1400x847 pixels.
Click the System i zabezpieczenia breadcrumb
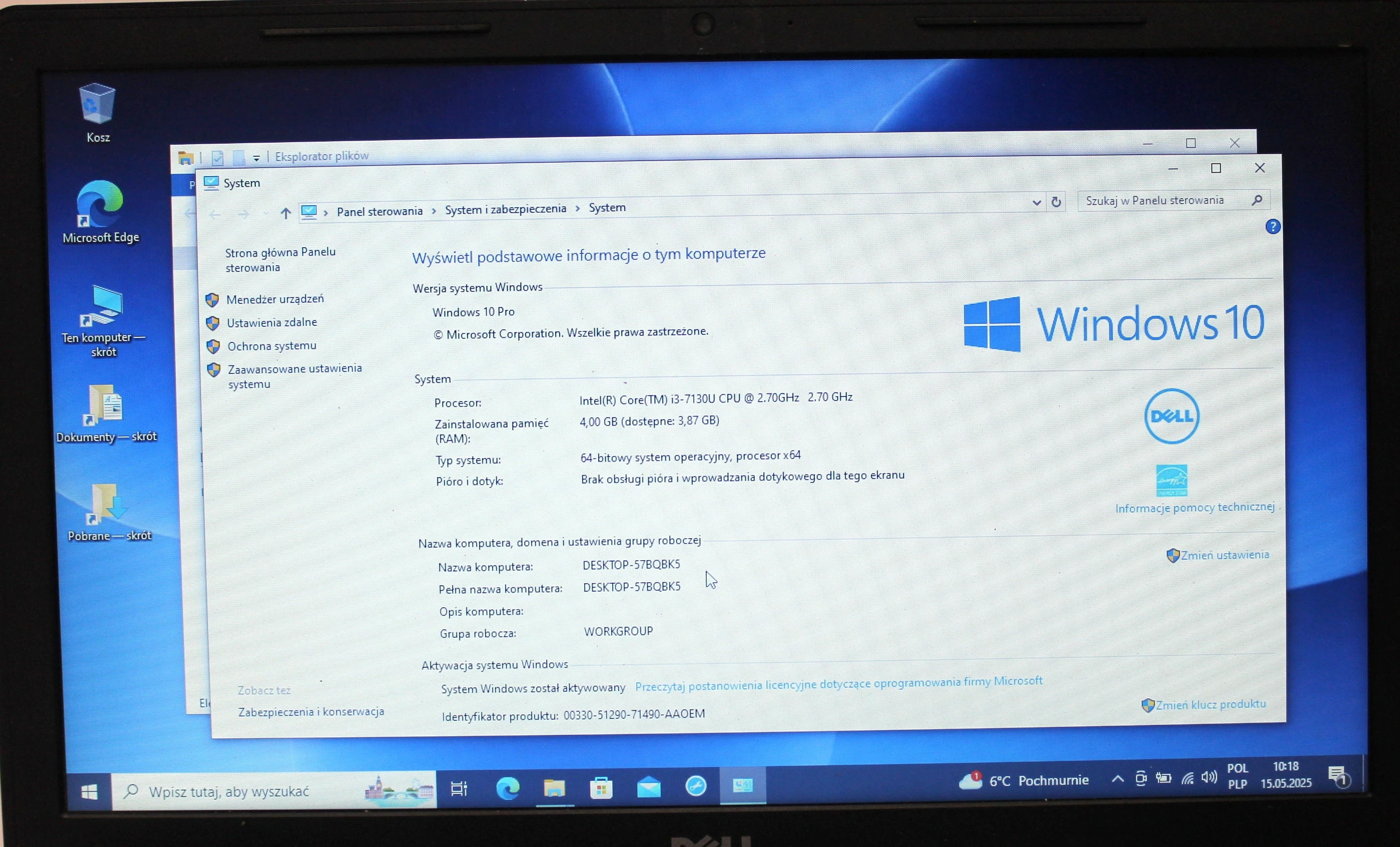click(x=505, y=209)
